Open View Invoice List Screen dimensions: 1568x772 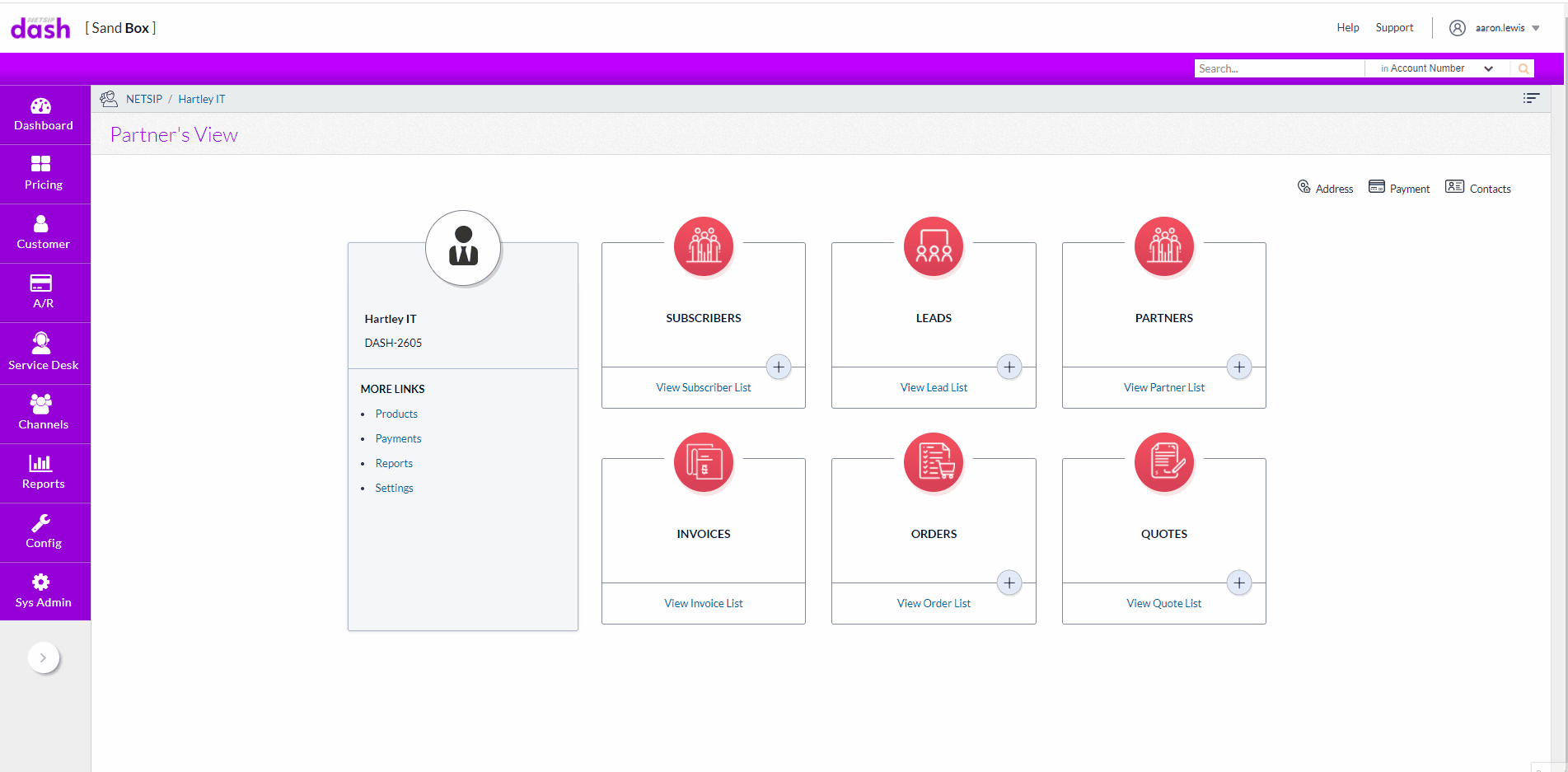tap(704, 603)
